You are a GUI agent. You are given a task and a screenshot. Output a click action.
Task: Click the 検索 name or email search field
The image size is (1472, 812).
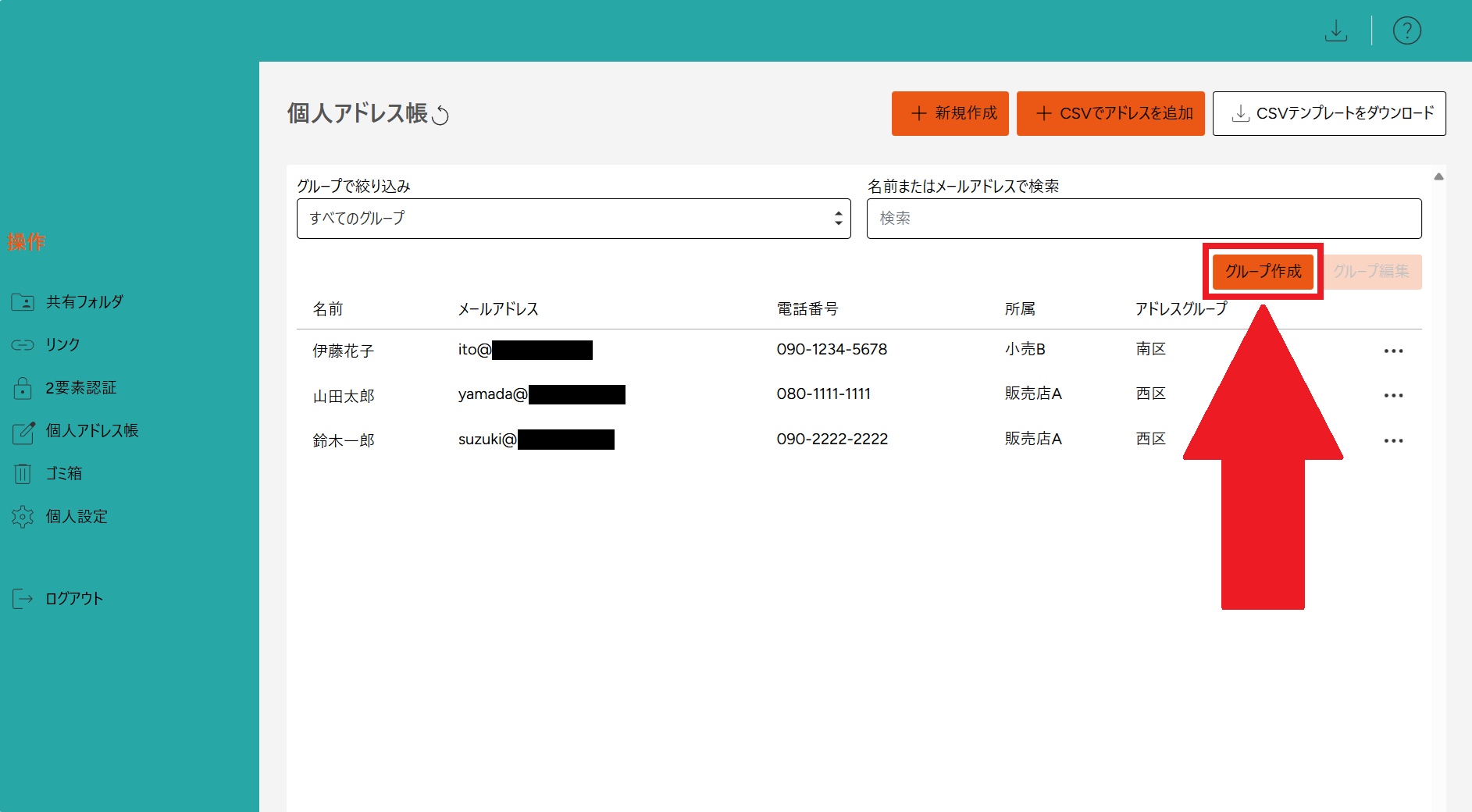click(x=1144, y=219)
